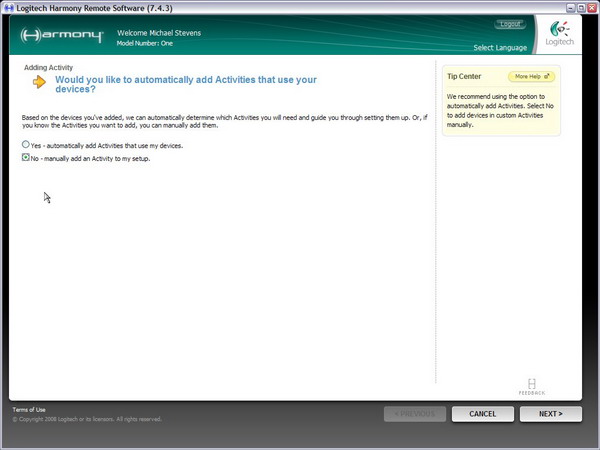Screen dimensions: 600x450
Task: Close the Harmony Remote Software window
Action: (592, 8)
